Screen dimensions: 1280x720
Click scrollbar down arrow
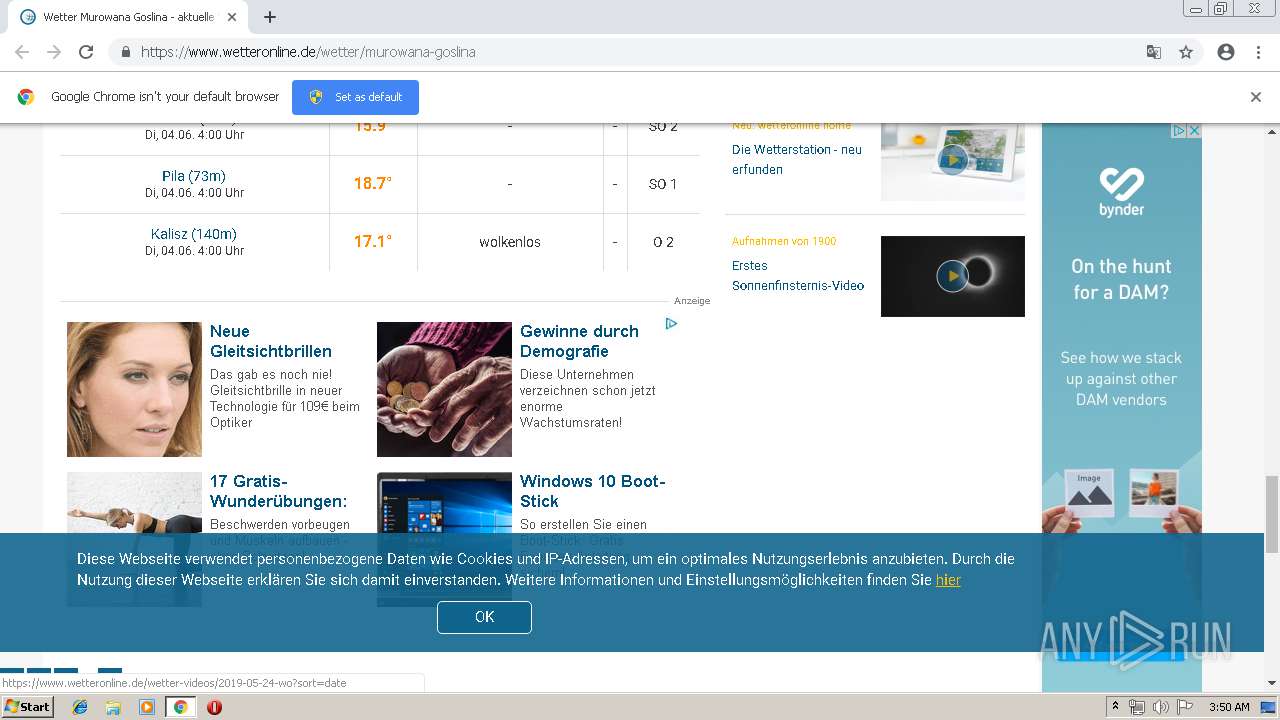(x=1272, y=683)
